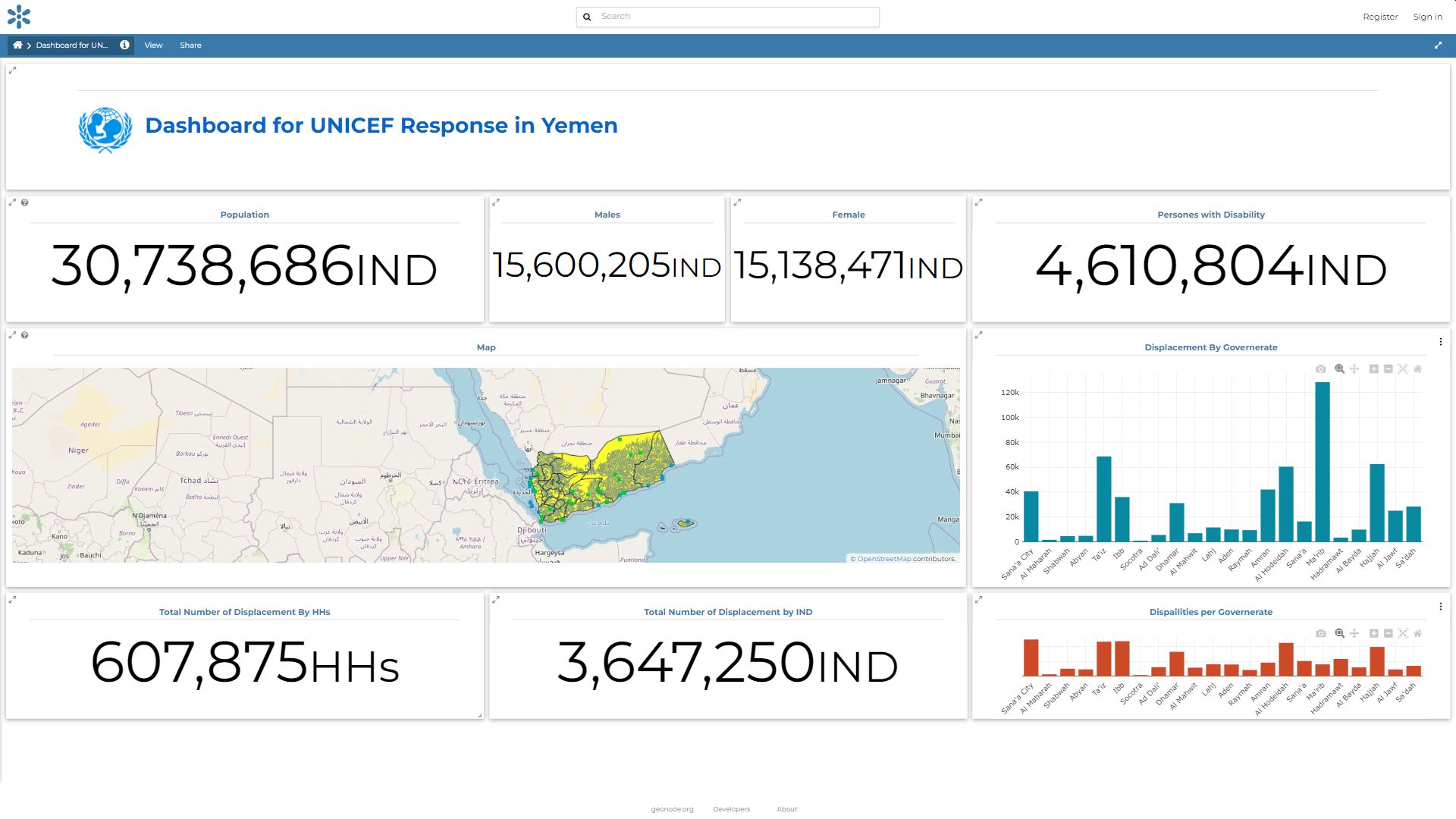The image size is (1456, 819).
Task: Focus the Search input field
Action: 737,17
